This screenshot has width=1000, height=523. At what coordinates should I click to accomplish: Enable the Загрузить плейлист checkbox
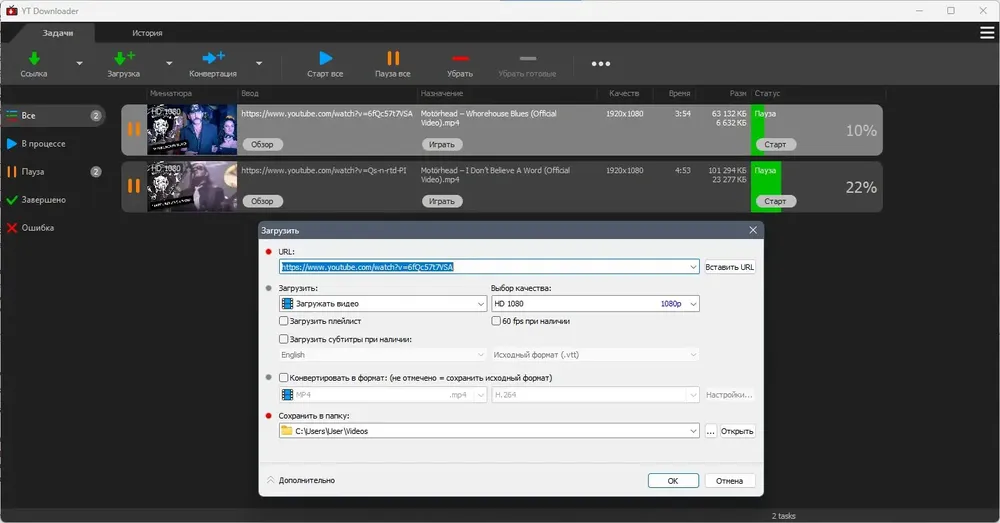[x=284, y=321]
